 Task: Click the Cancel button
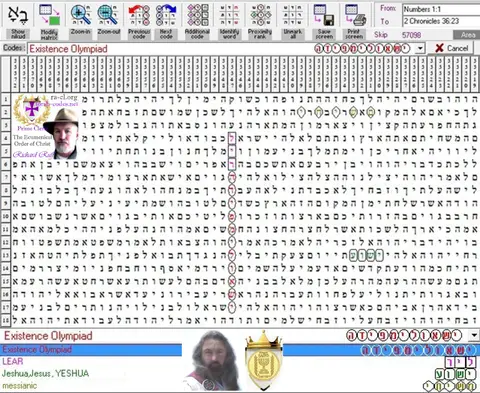click(x=451, y=48)
